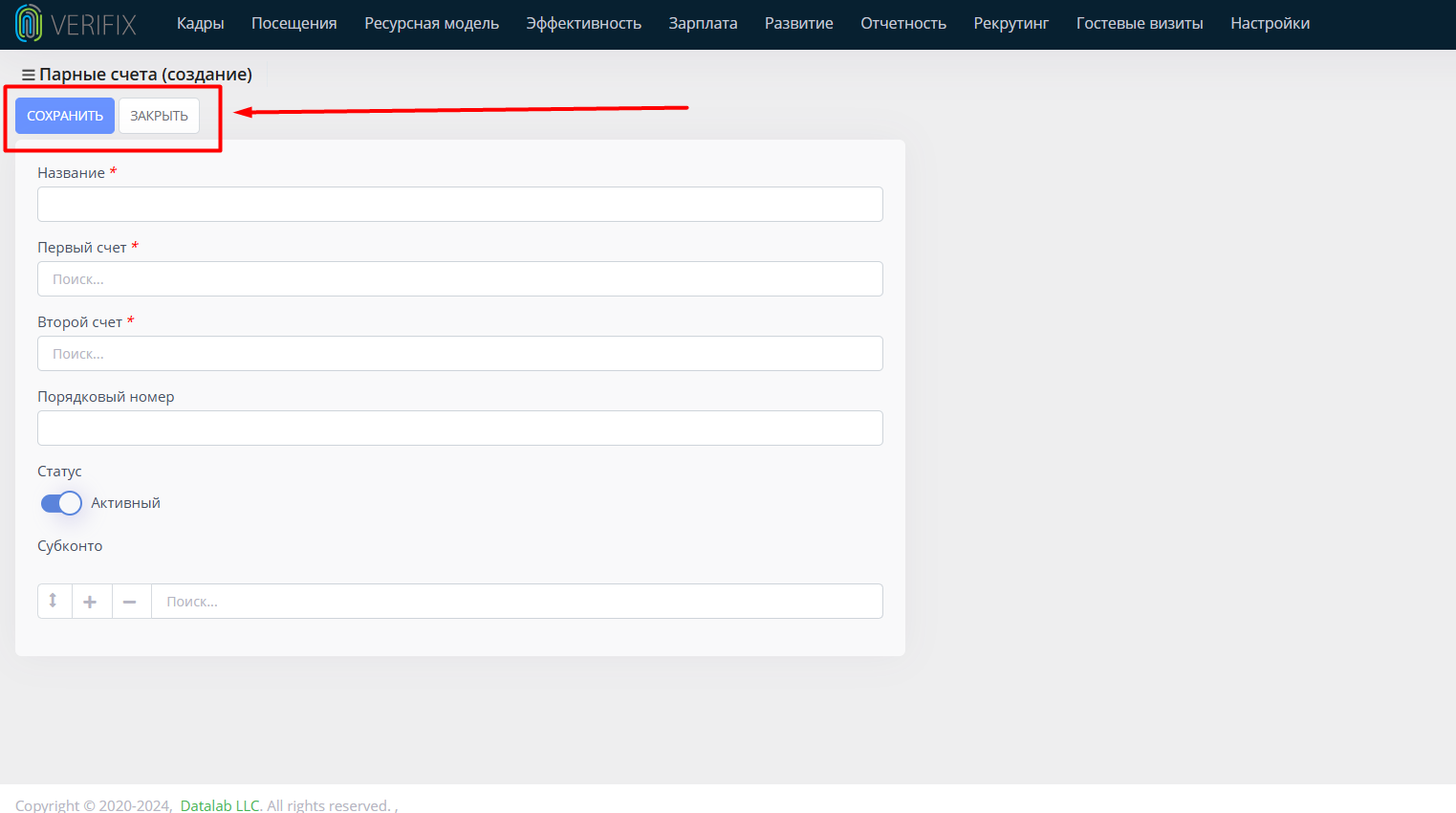Viewport: 1456px width, 813px height.
Task: Open the Субконто search dropdown
Action: [x=517, y=602]
